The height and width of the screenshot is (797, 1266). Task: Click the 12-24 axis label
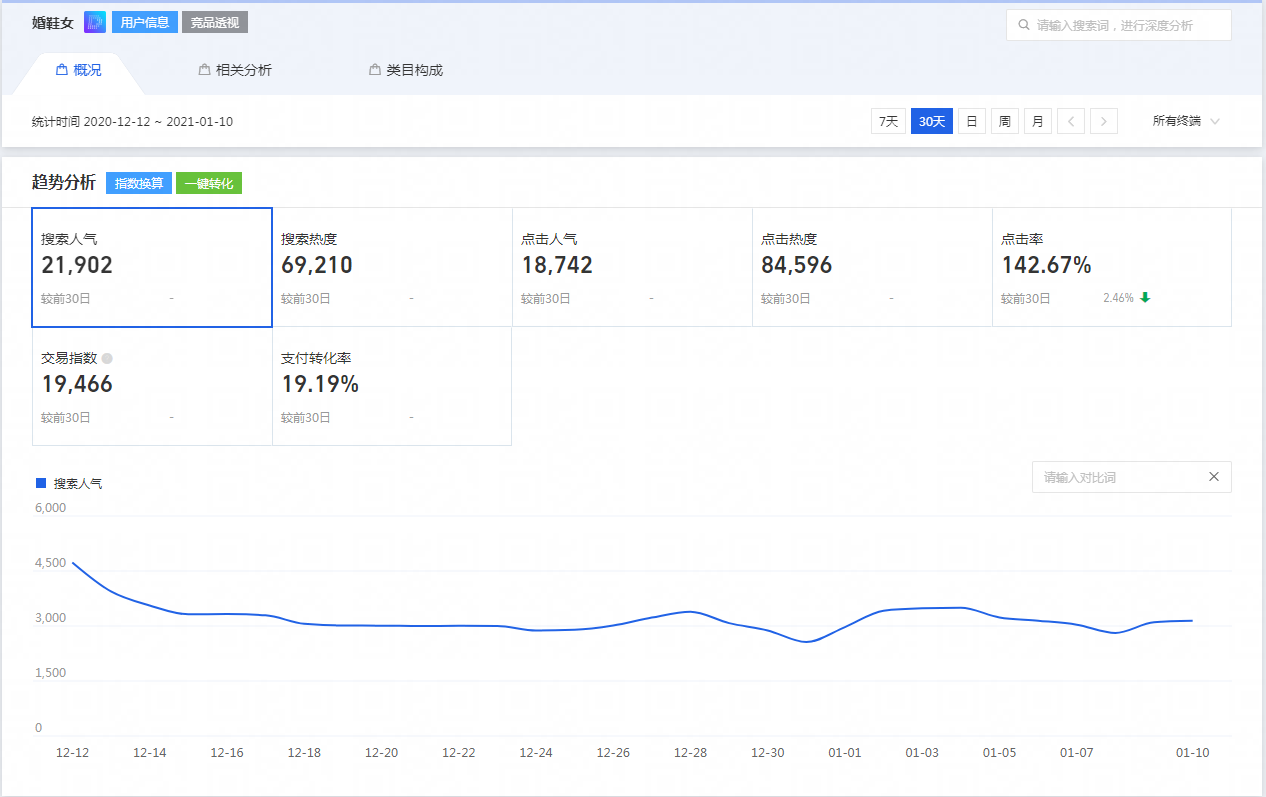click(x=536, y=753)
